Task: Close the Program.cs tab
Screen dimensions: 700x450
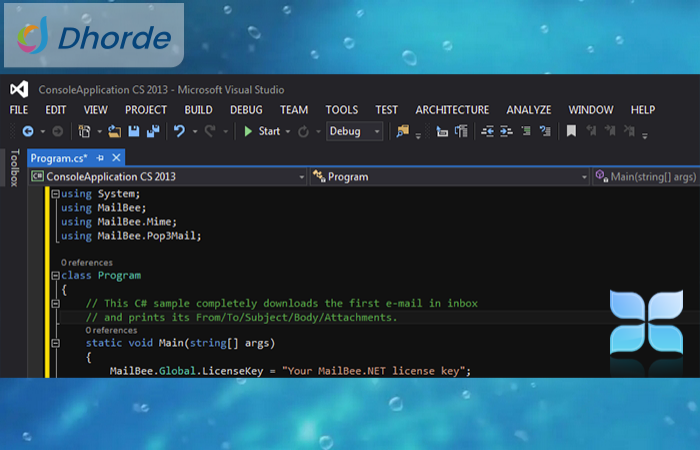Action: click(x=117, y=158)
